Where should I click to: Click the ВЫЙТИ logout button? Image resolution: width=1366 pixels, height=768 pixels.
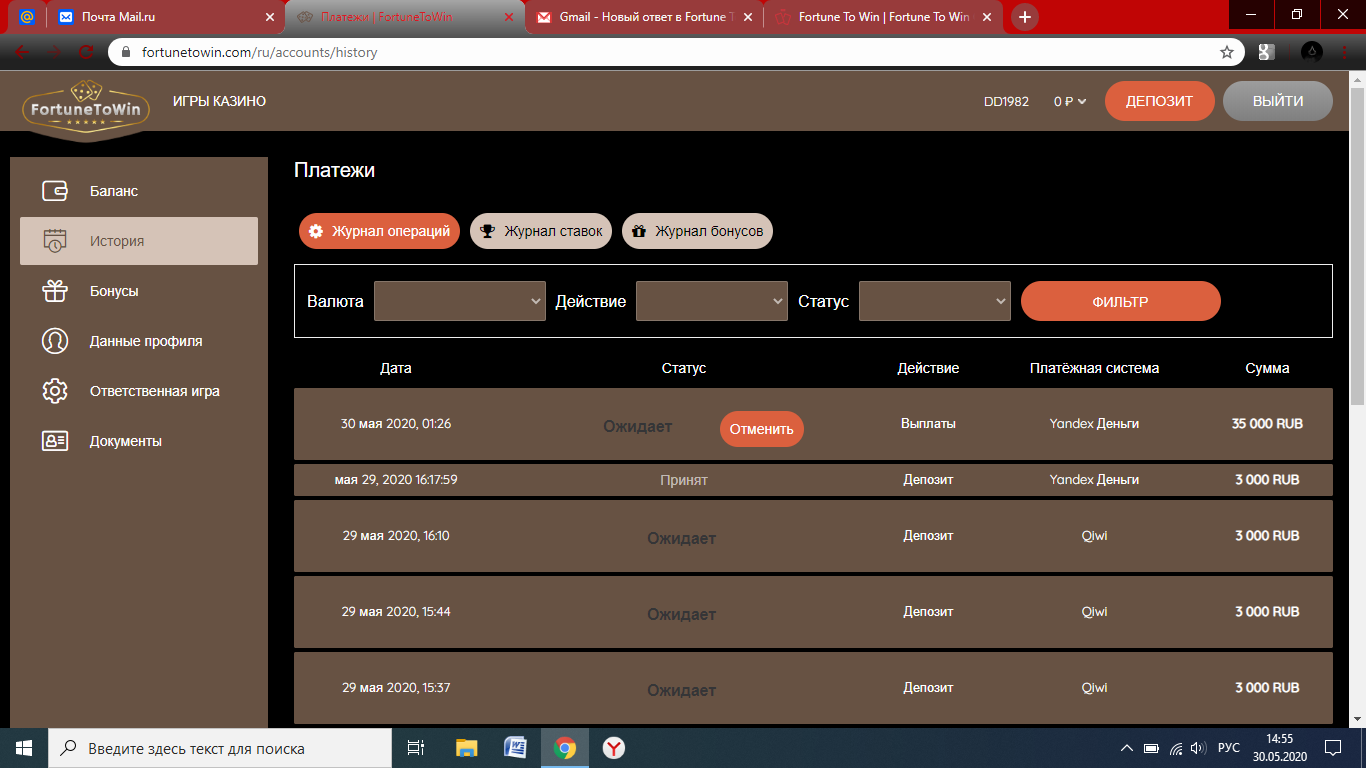1278,101
